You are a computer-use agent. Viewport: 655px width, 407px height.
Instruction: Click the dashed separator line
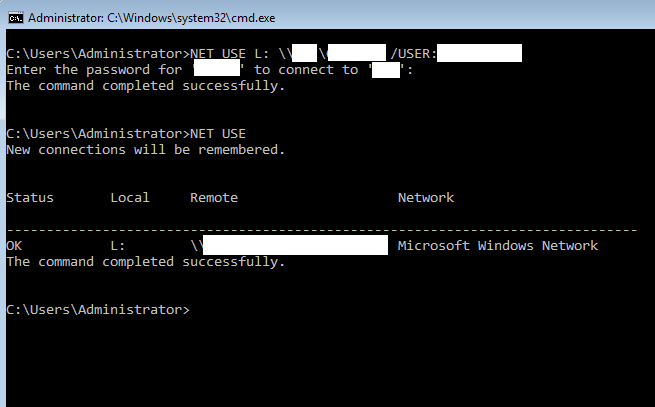(x=320, y=229)
